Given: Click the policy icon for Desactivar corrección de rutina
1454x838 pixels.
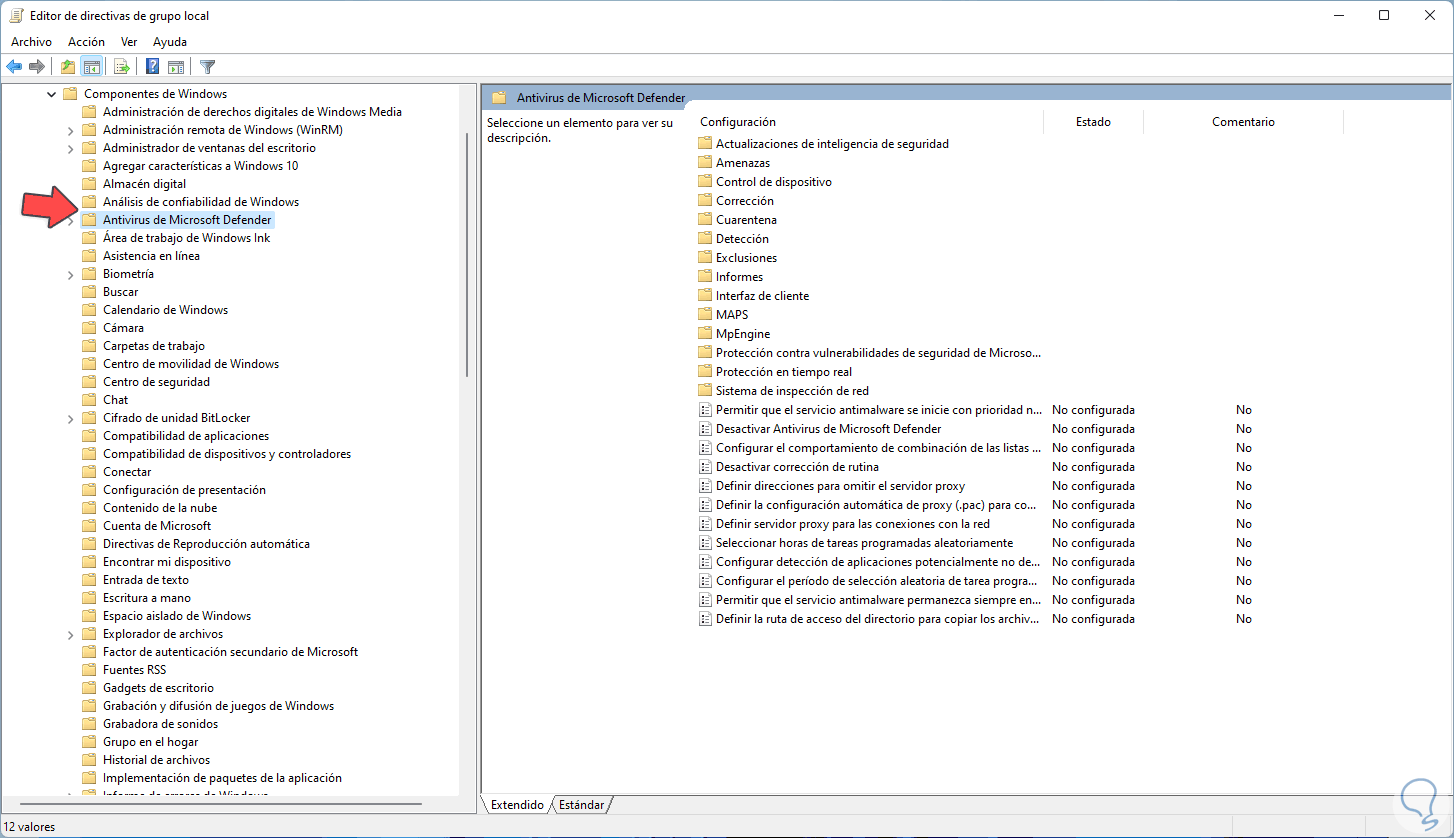Looking at the screenshot, I should tap(705, 467).
